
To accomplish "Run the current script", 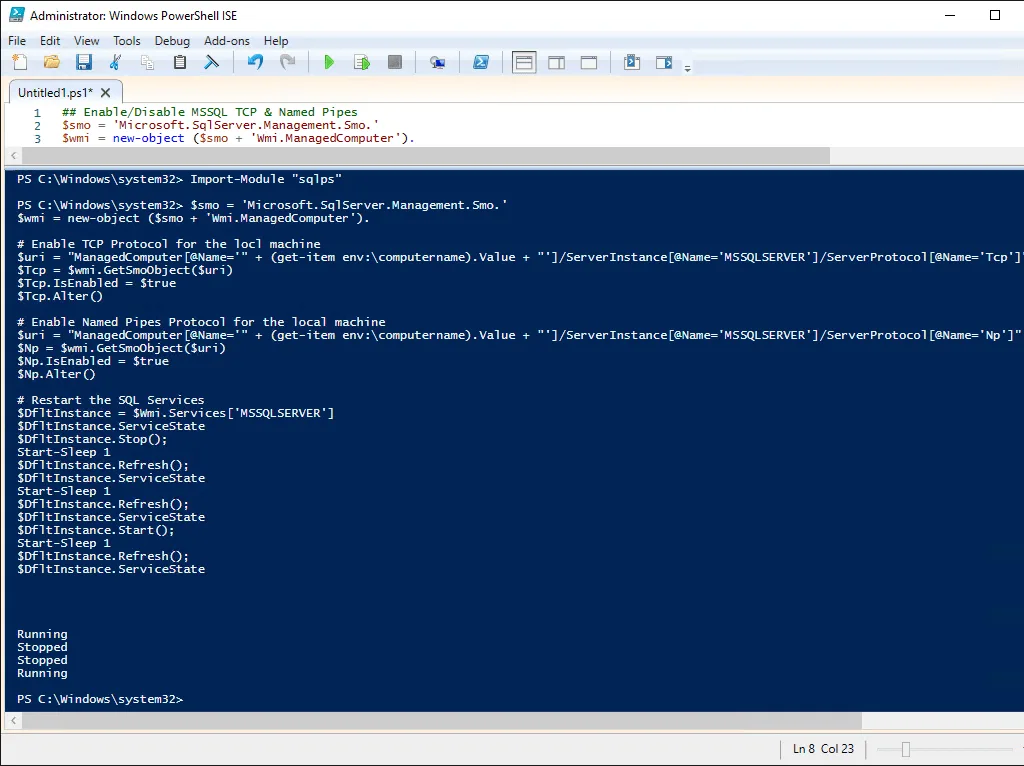I will 329,61.
